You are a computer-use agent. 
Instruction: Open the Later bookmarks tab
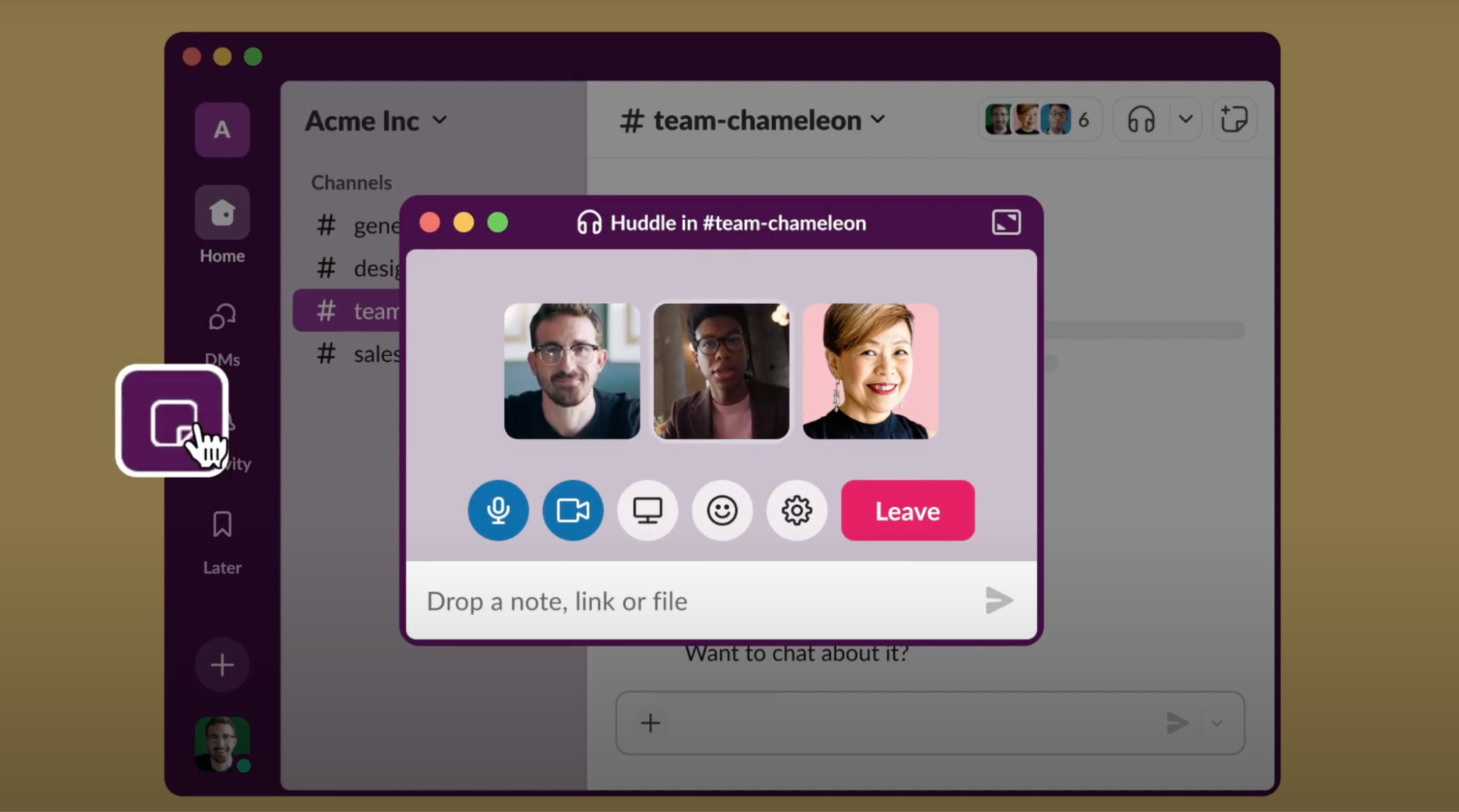222,525
